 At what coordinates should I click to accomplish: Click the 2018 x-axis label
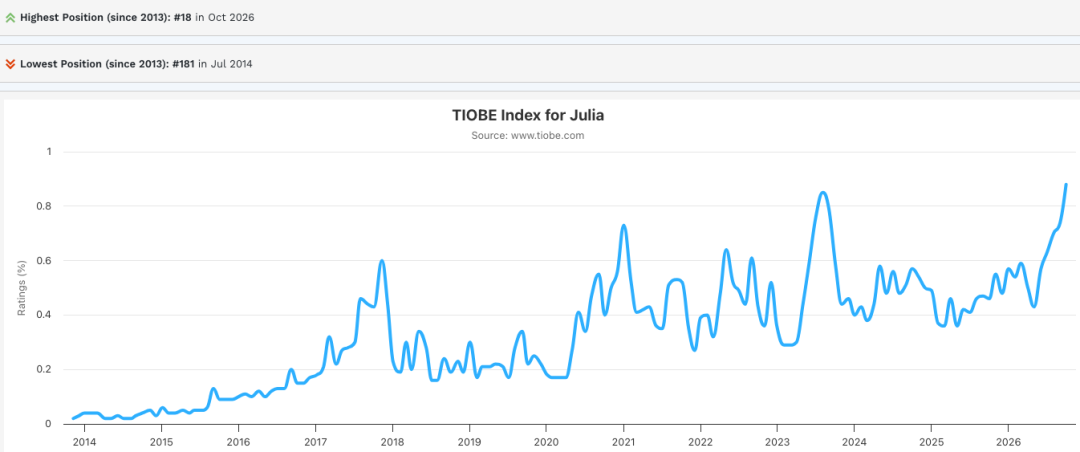coord(392,441)
